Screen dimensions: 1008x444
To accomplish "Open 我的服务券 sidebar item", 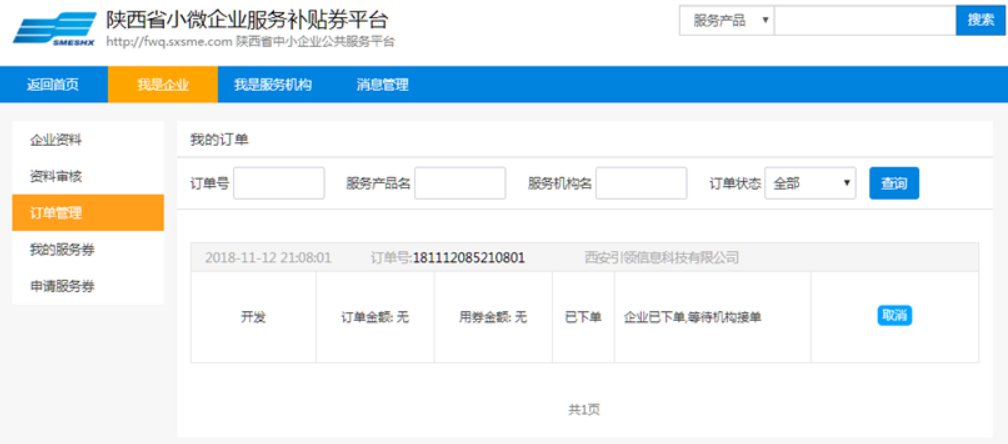I will (62, 249).
